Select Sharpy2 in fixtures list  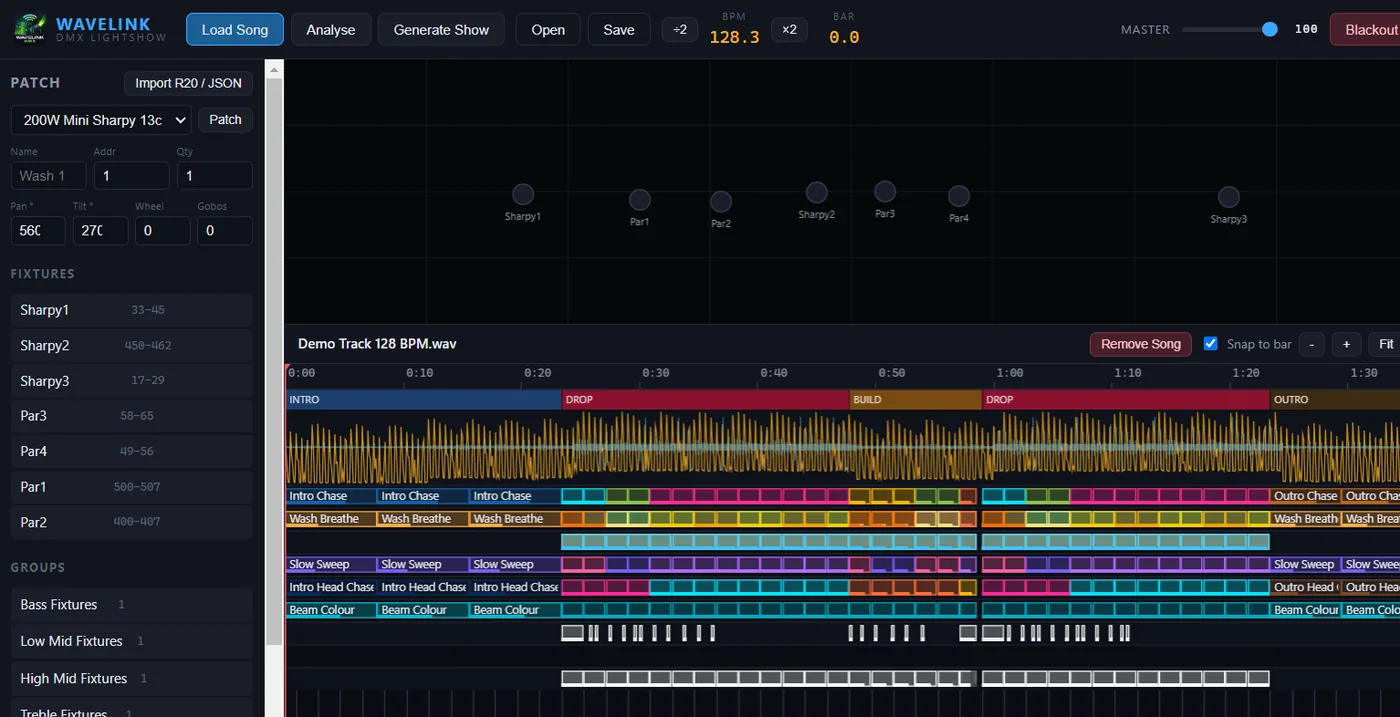pos(131,346)
